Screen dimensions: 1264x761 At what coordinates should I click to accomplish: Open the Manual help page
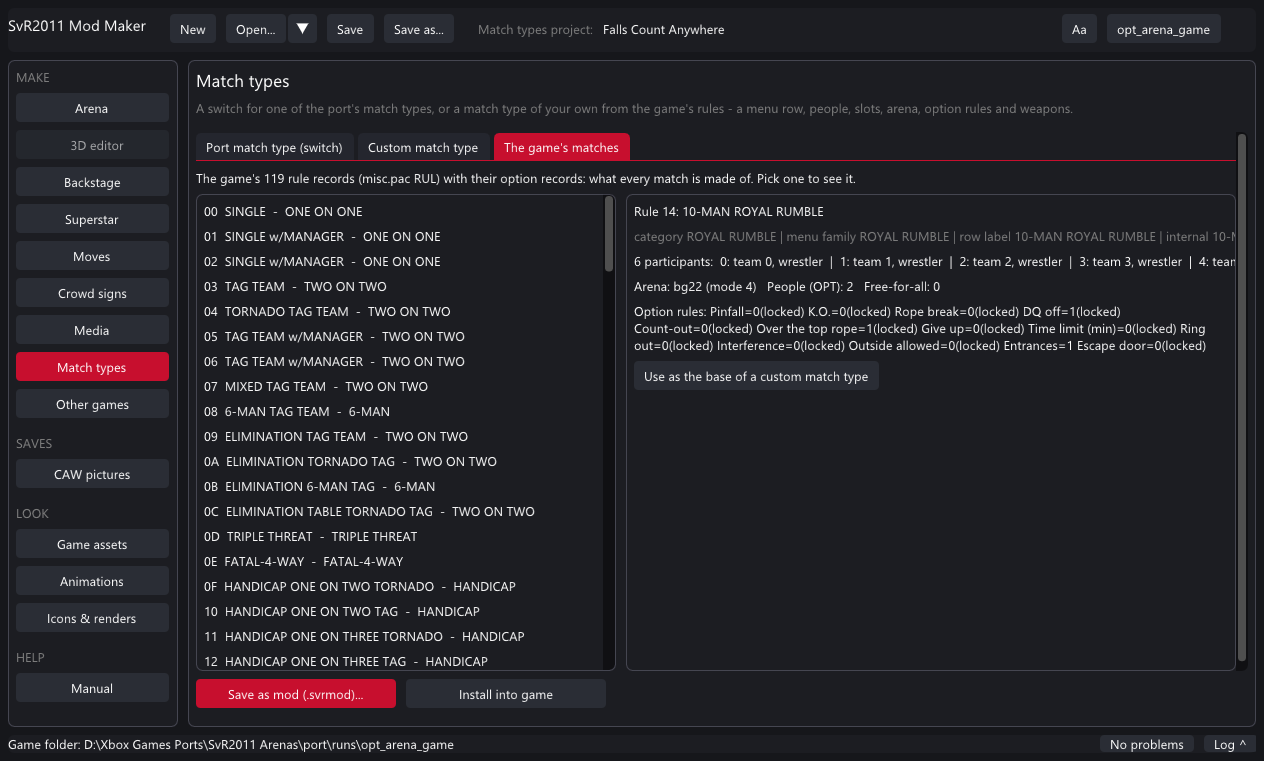point(92,688)
